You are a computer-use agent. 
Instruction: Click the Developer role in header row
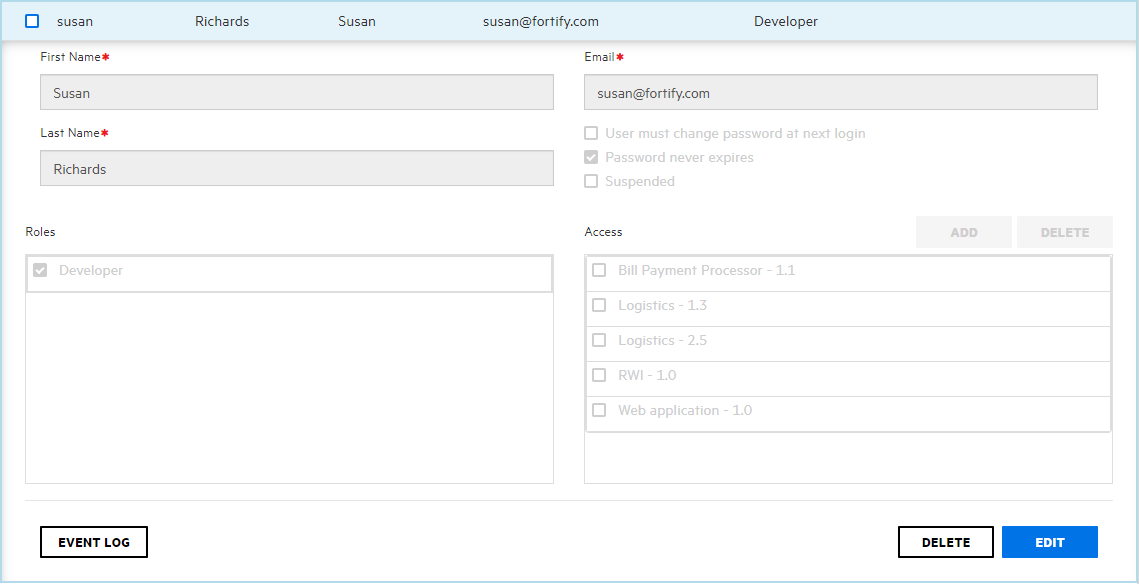pyautogui.click(x=785, y=21)
